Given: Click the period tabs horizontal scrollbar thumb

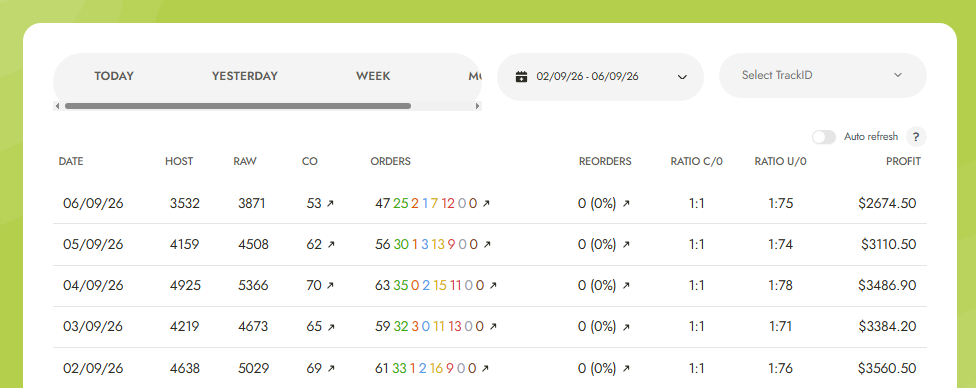Looking at the screenshot, I should tap(238, 106).
